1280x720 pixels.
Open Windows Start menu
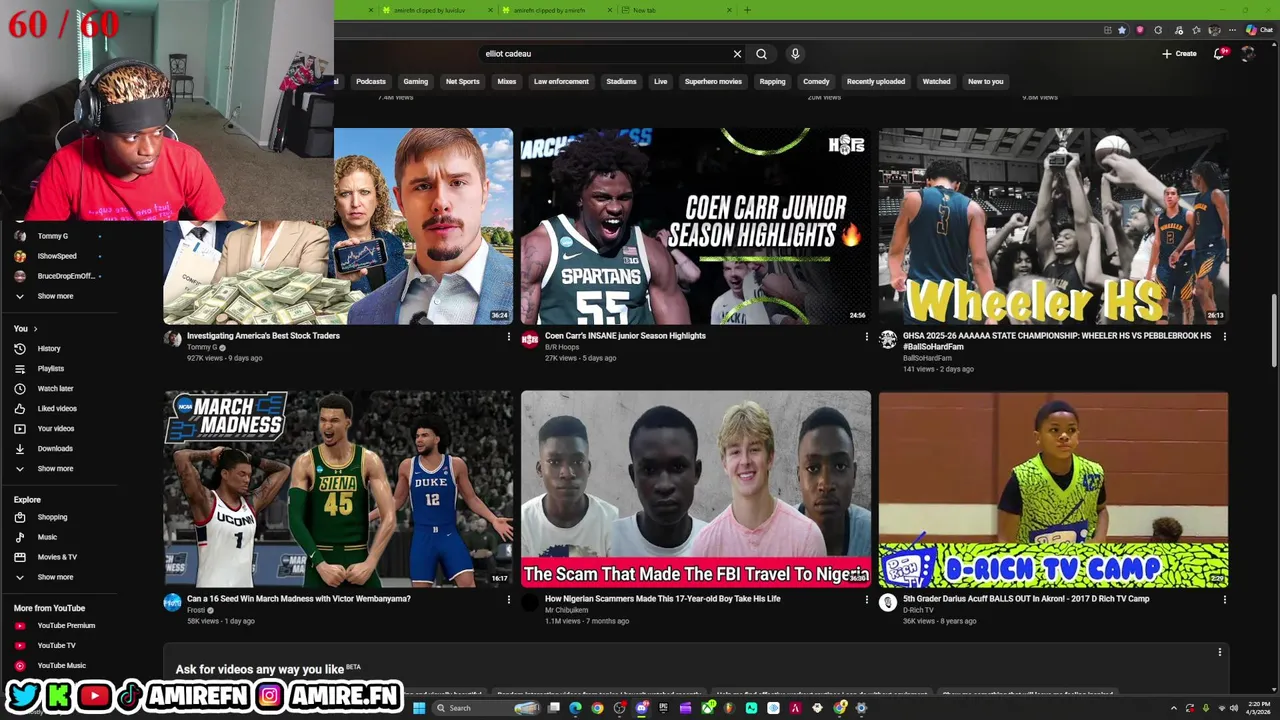point(419,708)
